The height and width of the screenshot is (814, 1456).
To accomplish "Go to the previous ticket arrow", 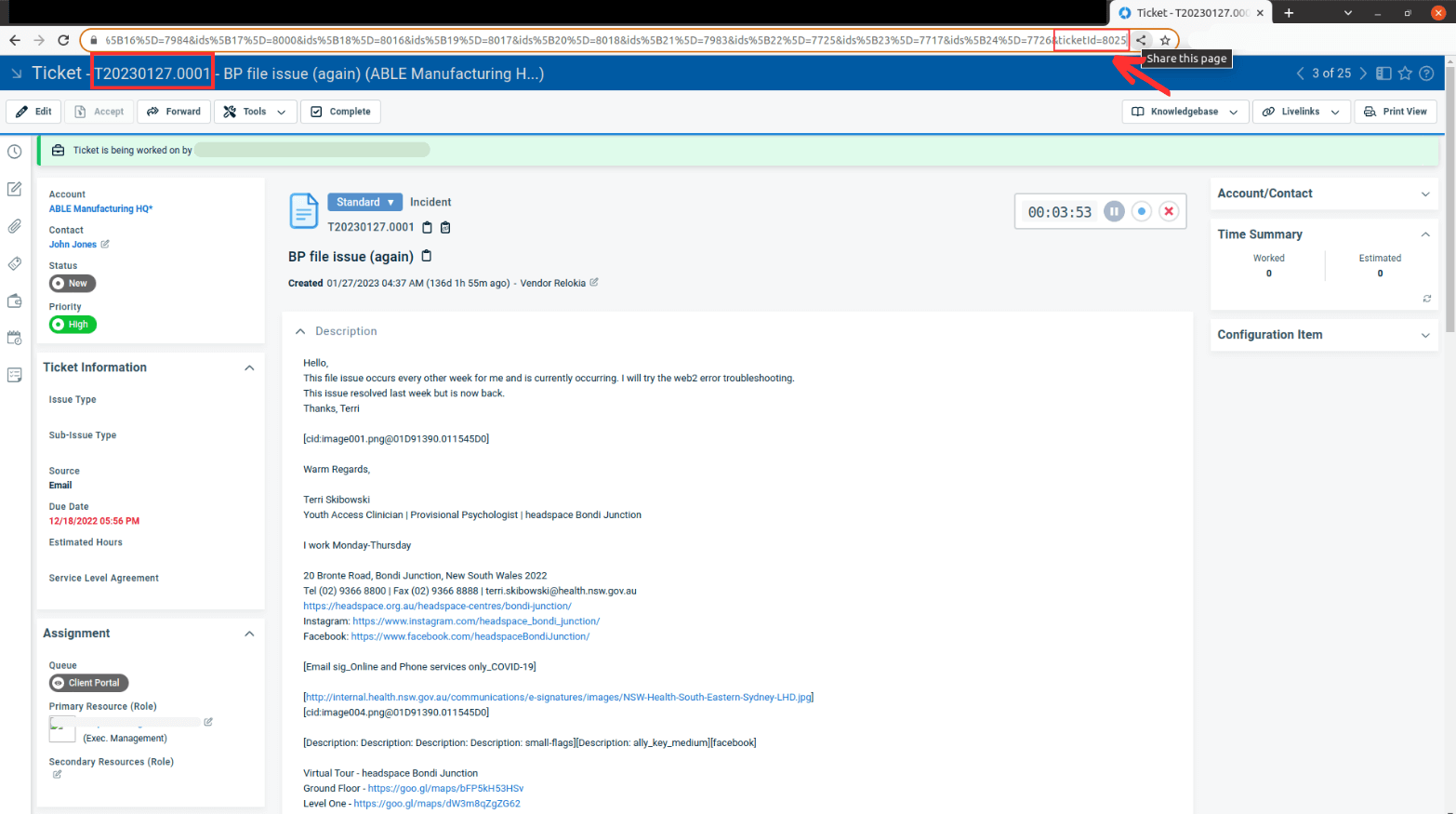I will click(x=1300, y=73).
